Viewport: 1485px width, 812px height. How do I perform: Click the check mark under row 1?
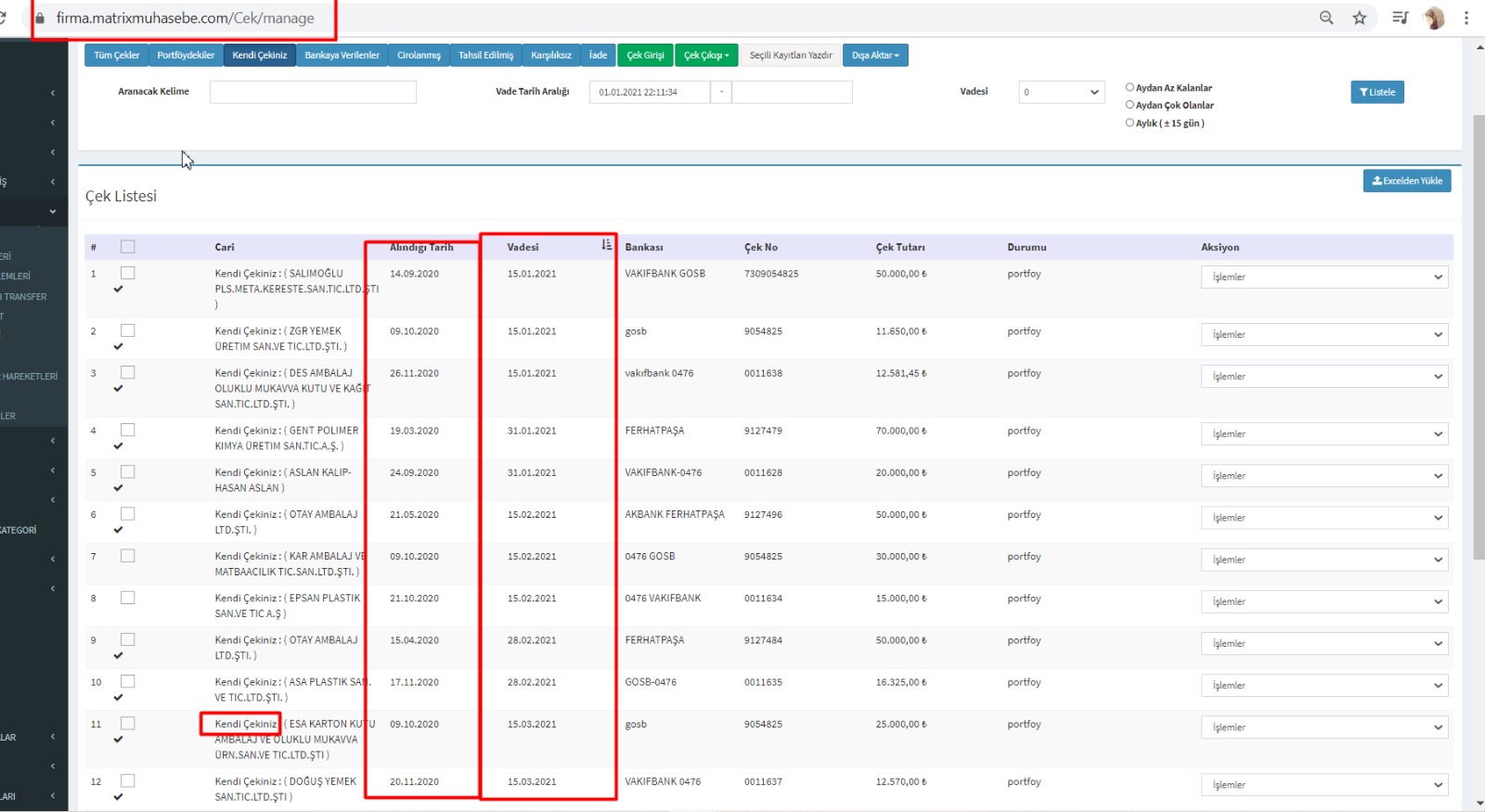pyautogui.click(x=118, y=290)
